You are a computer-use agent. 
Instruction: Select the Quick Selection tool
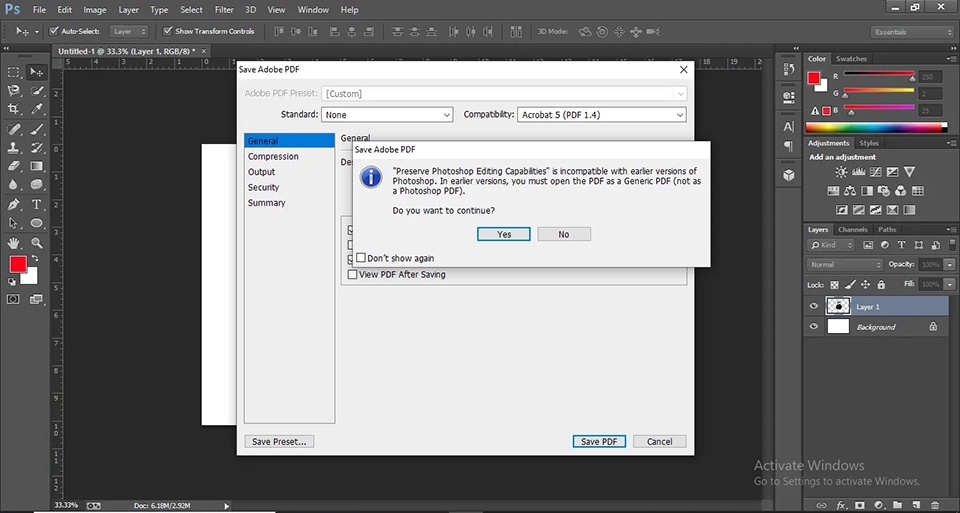coord(37,91)
